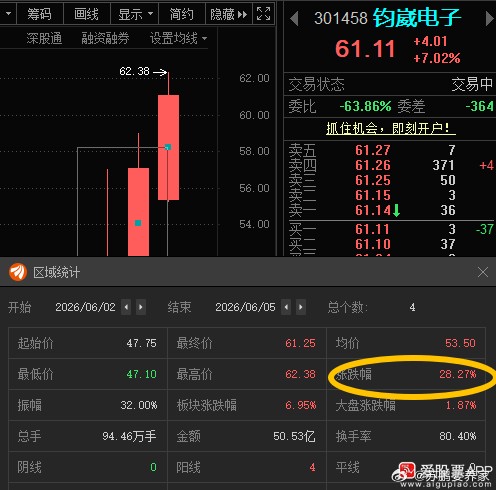Click the teal marker on the middle candle
Viewport: 496px width, 490px height.
(138, 223)
